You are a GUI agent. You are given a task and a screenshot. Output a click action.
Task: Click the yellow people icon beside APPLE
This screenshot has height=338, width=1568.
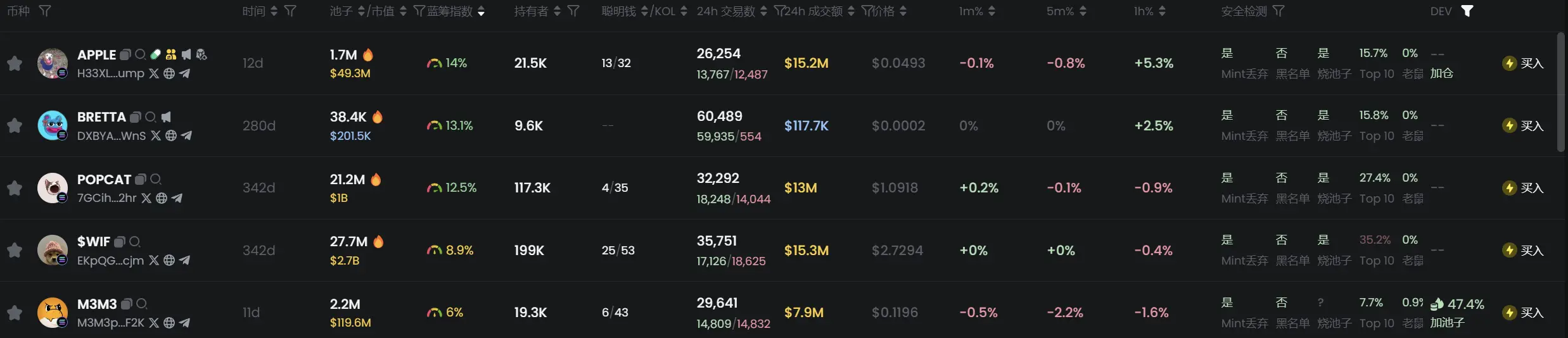click(x=171, y=54)
